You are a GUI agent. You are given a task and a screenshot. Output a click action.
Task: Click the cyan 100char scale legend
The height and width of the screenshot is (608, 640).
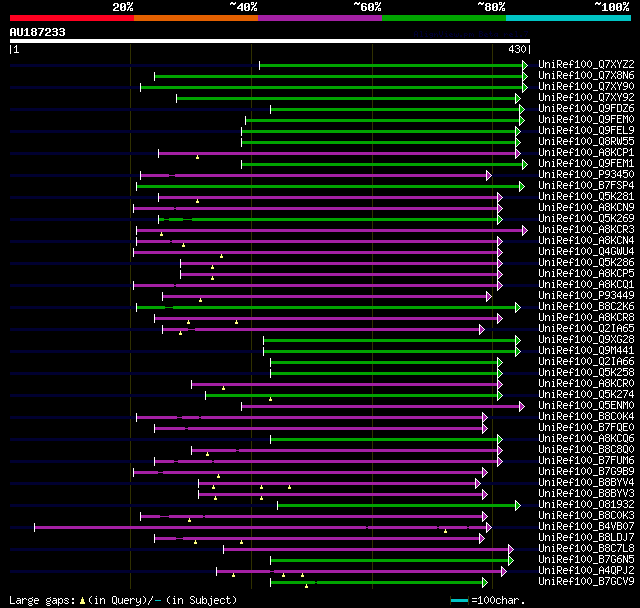pyautogui.click(x=459, y=600)
